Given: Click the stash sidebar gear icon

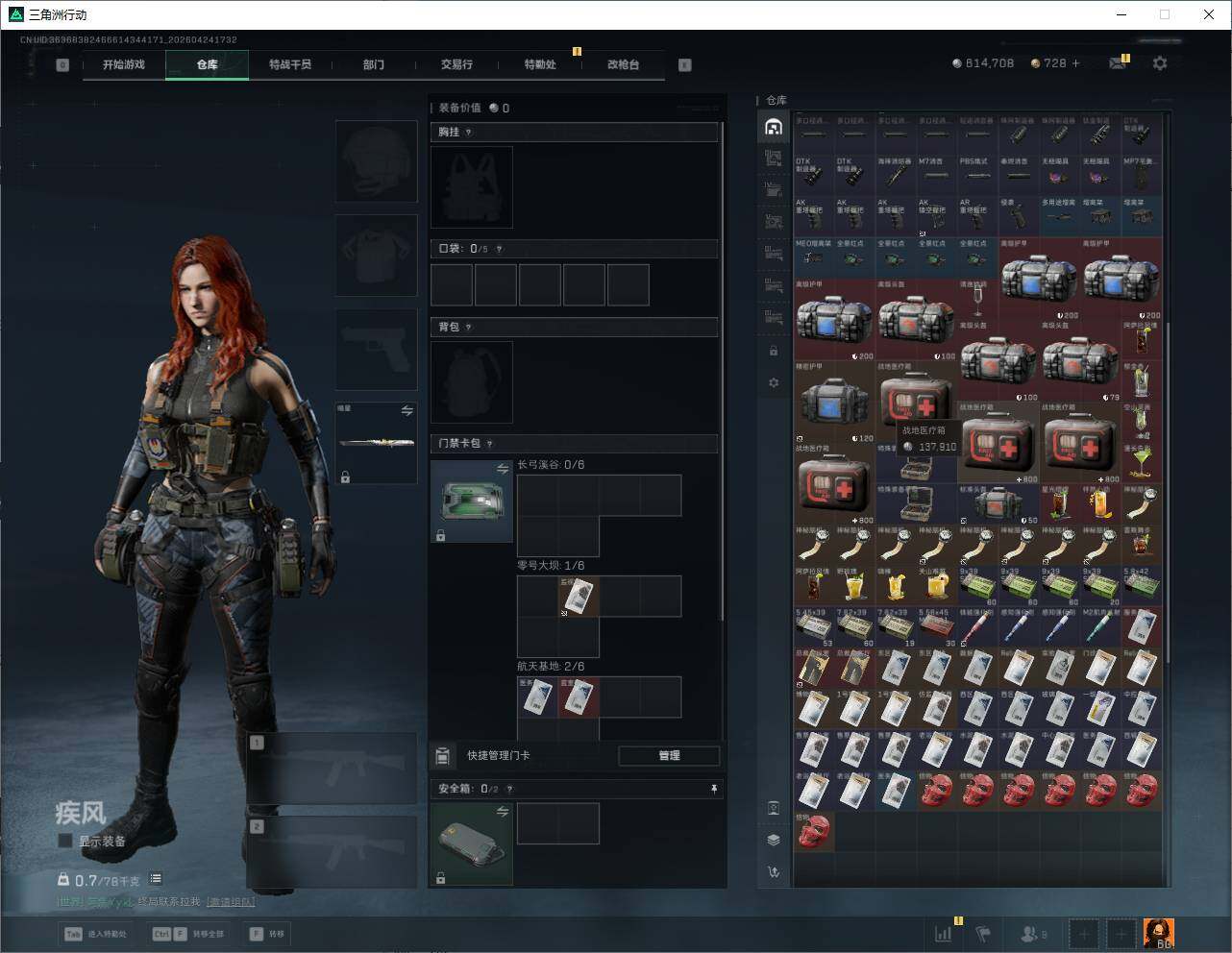Looking at the screenshot, I should tap(774, 382).
